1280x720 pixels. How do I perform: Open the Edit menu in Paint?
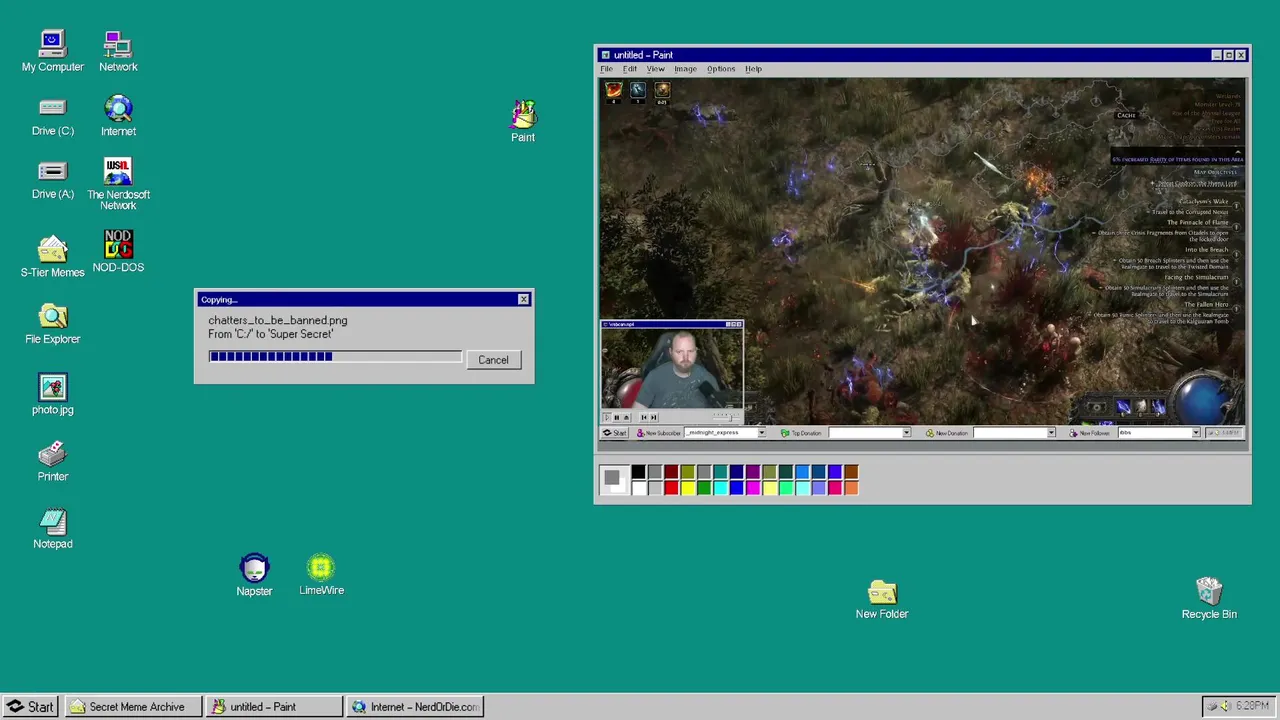coord(630,69)
